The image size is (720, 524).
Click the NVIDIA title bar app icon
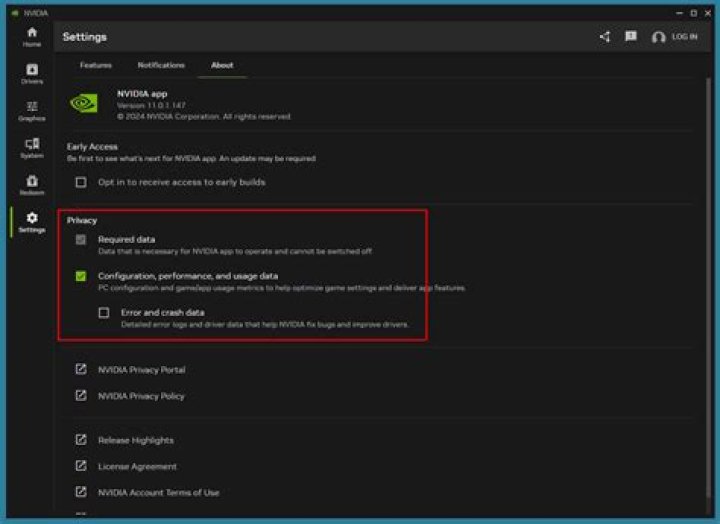point(15,13)
